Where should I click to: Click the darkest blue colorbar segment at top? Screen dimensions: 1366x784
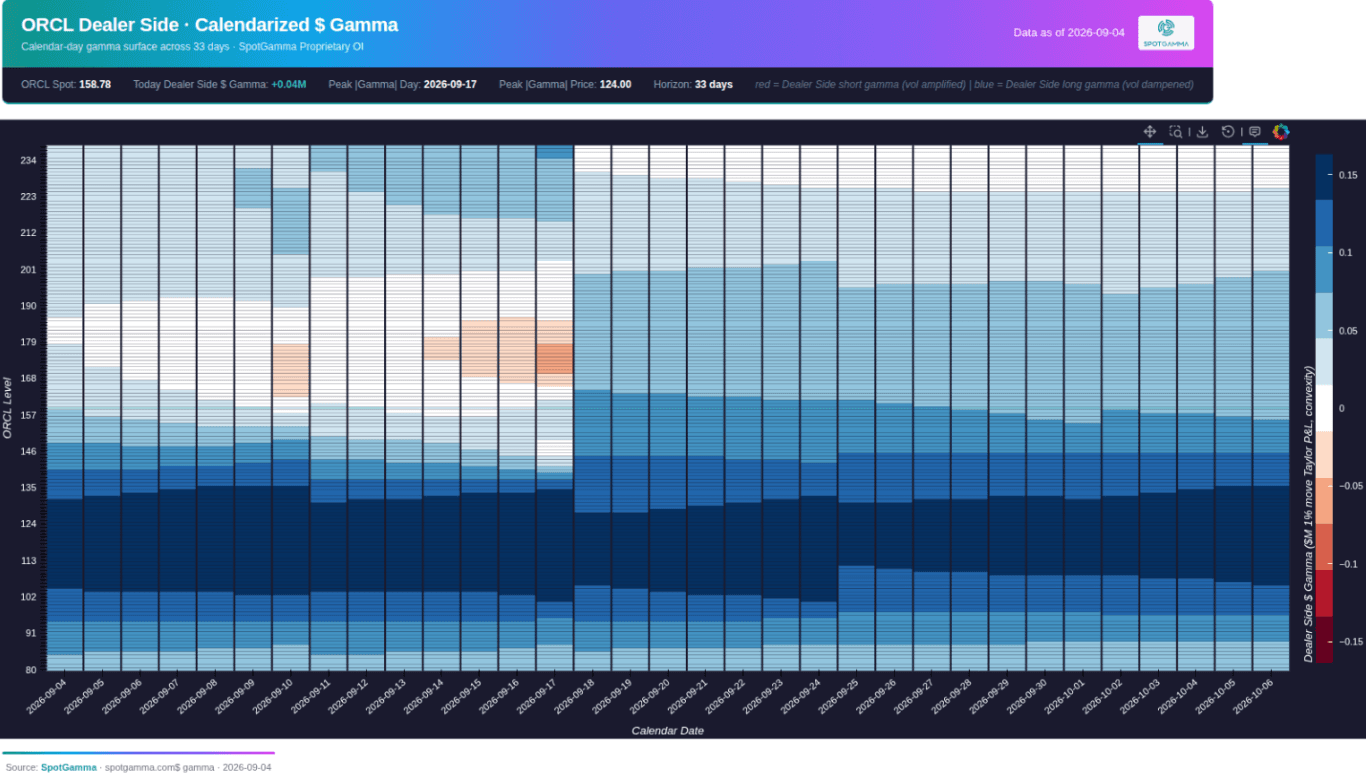[x=1324, y=177]
